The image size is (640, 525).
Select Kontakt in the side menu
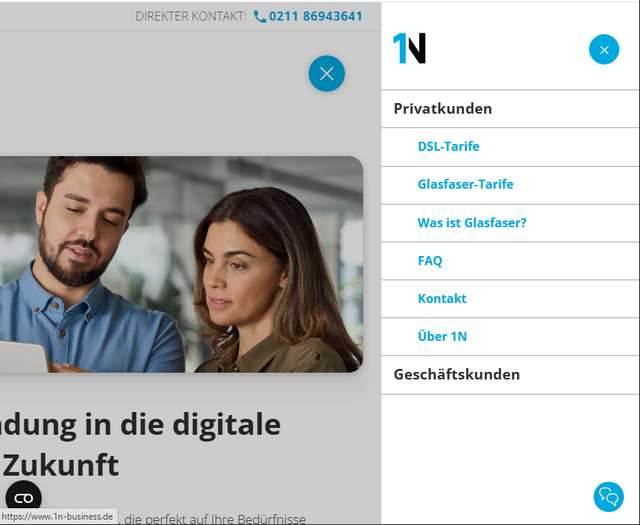[x=442, y=298]
